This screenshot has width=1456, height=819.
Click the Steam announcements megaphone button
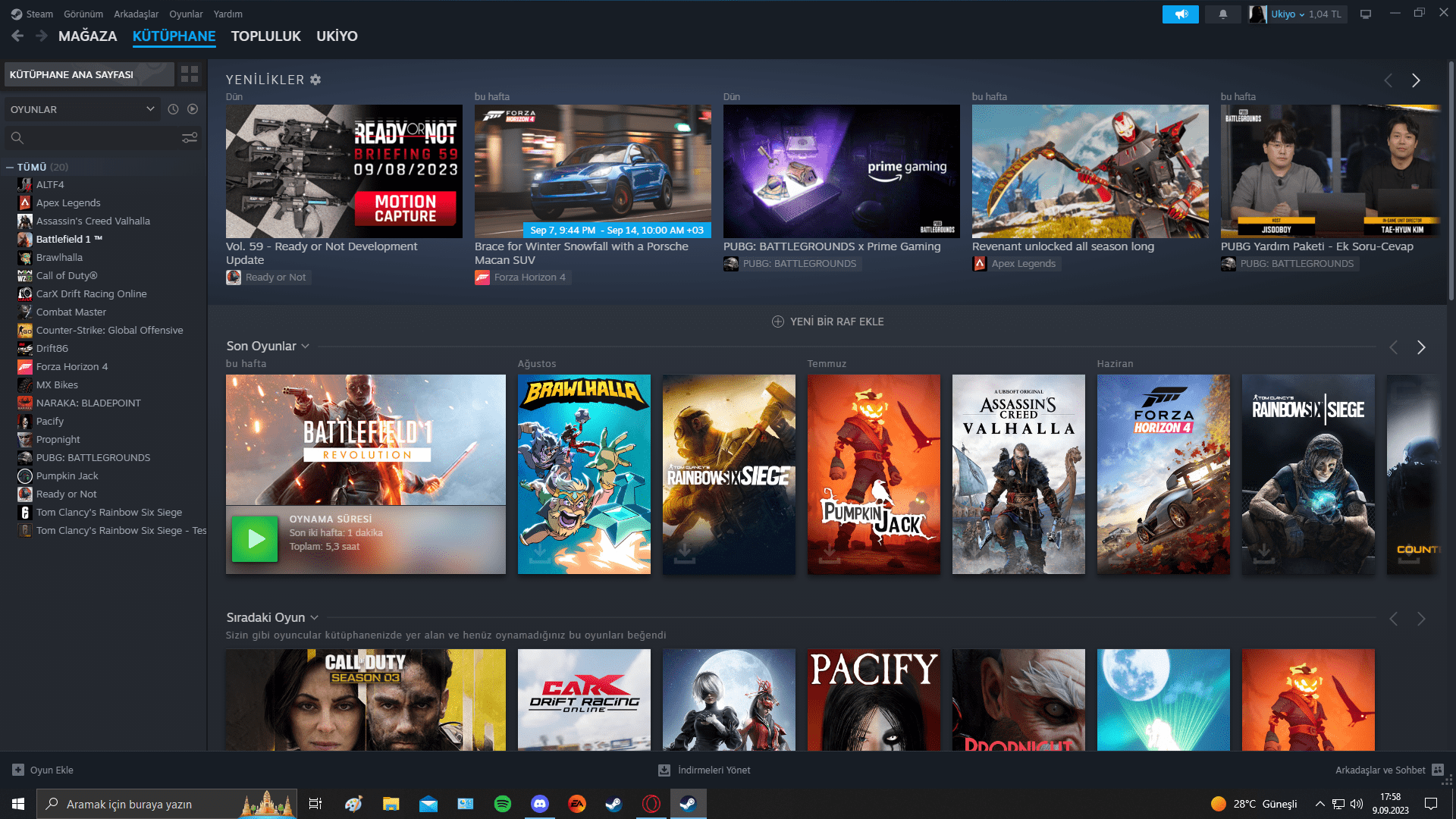coord(1181,14)
